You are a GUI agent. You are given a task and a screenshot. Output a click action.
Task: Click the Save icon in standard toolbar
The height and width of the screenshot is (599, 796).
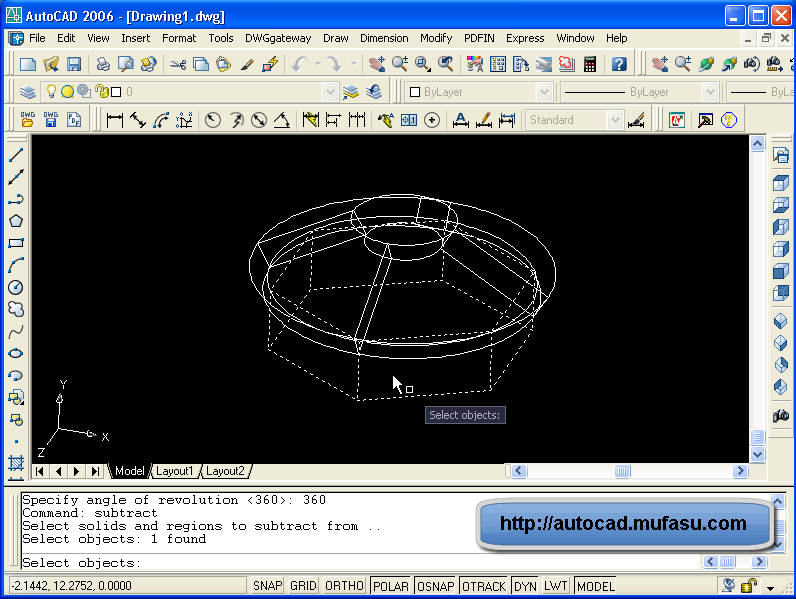74,64
